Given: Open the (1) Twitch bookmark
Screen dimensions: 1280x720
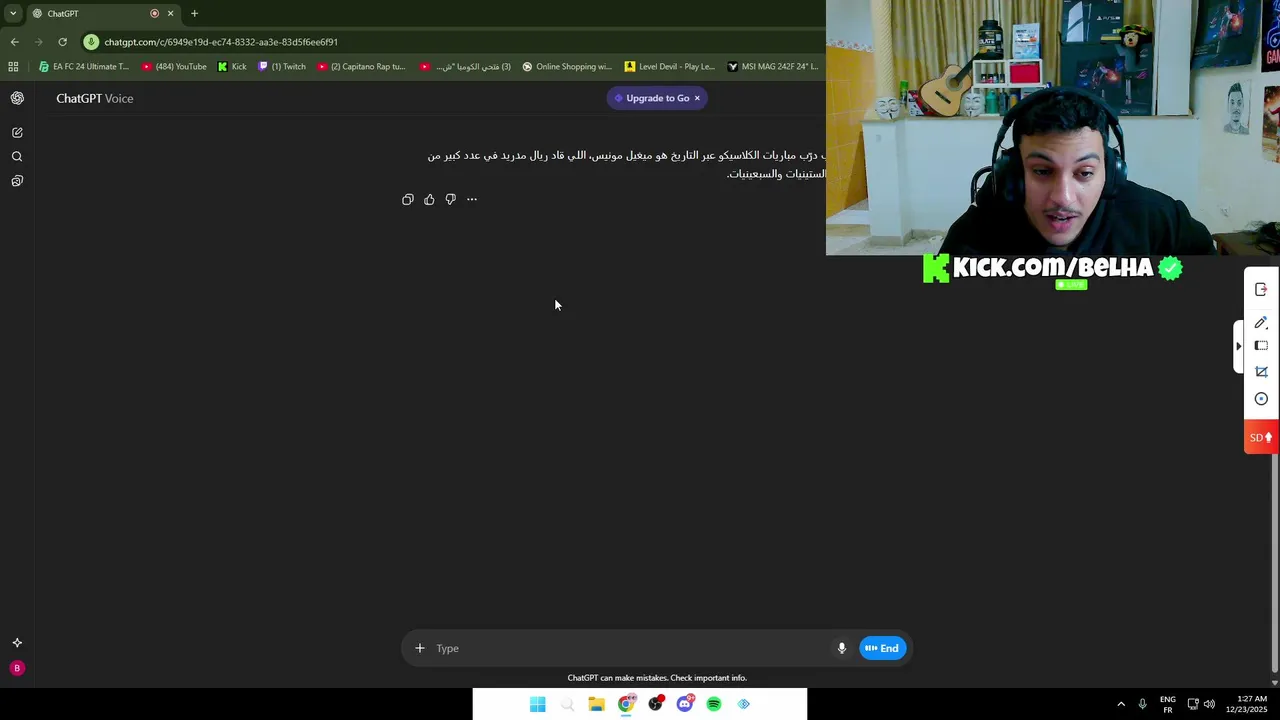Looking at the screenshot, I should (282, 67).
